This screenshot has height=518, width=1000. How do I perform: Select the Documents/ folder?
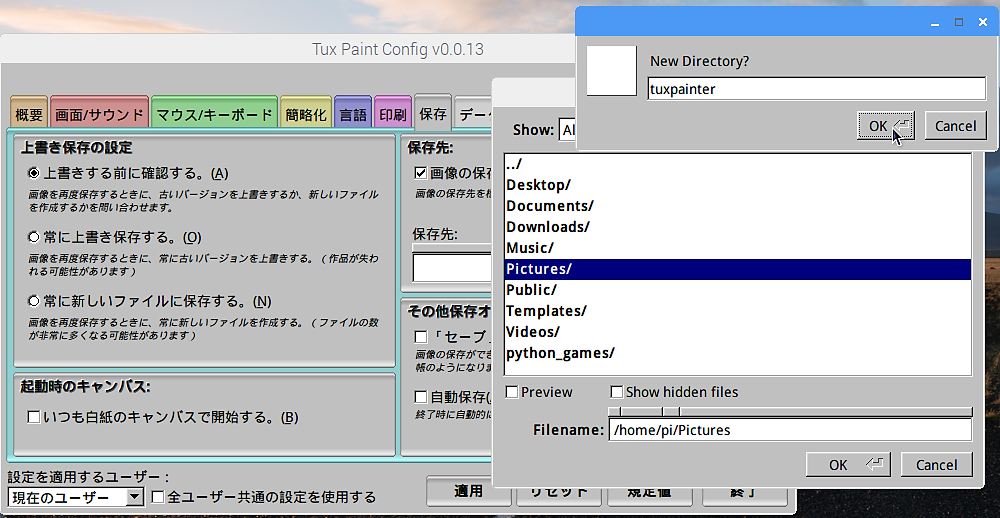tap(737, 206)
